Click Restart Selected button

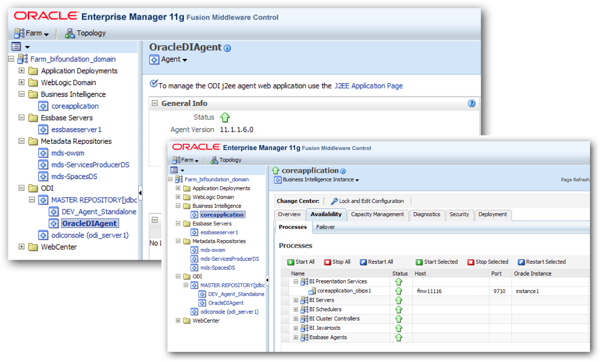coord(541,262)
